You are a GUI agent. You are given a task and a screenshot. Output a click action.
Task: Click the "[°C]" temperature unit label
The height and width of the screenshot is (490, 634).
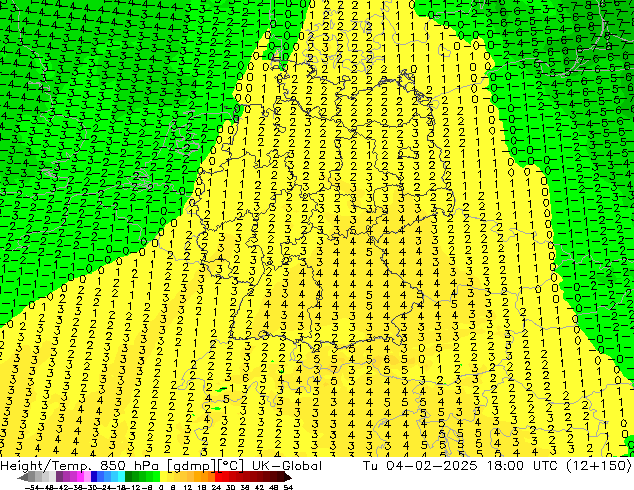[x=229, y=466]
